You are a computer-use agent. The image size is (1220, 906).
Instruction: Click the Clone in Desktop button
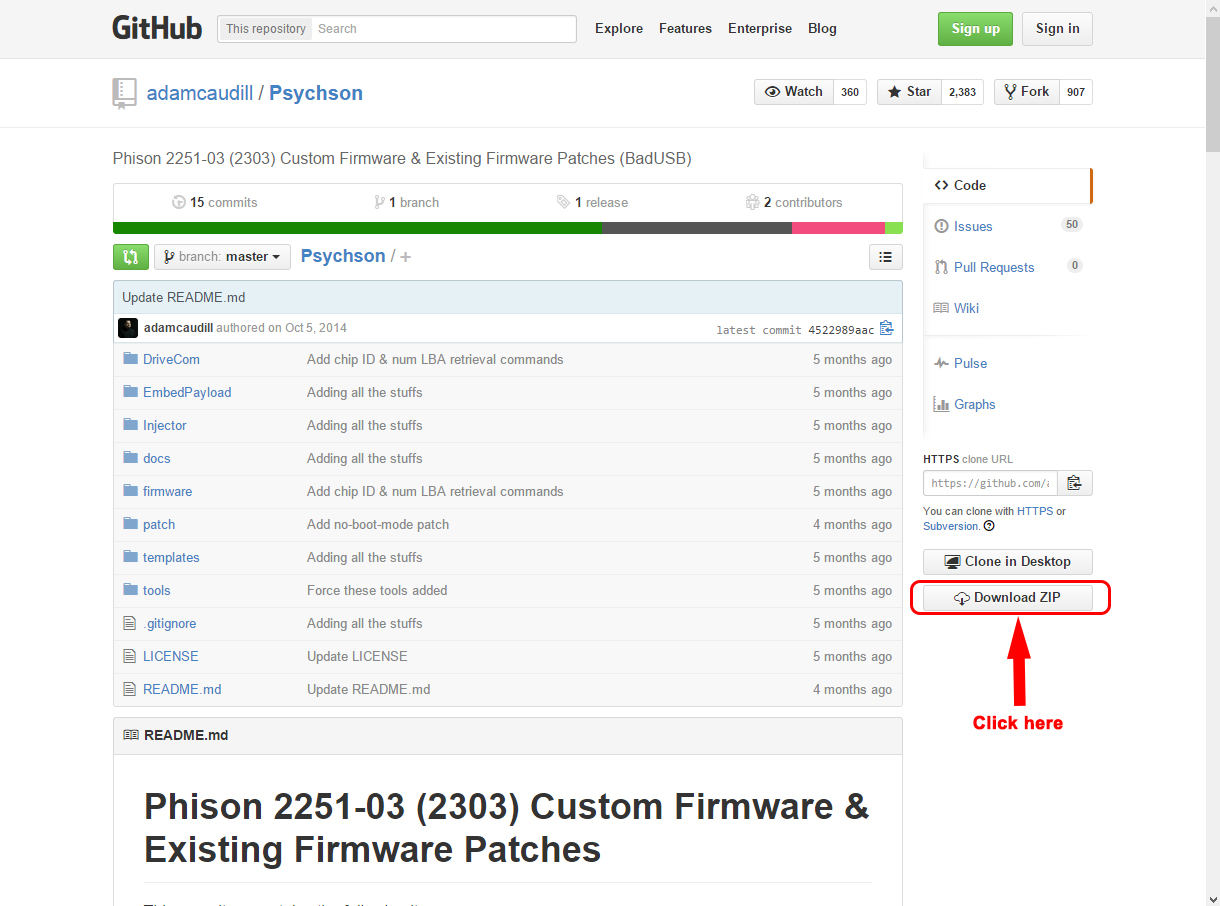pyautogui.click(x=1008, y=562)
